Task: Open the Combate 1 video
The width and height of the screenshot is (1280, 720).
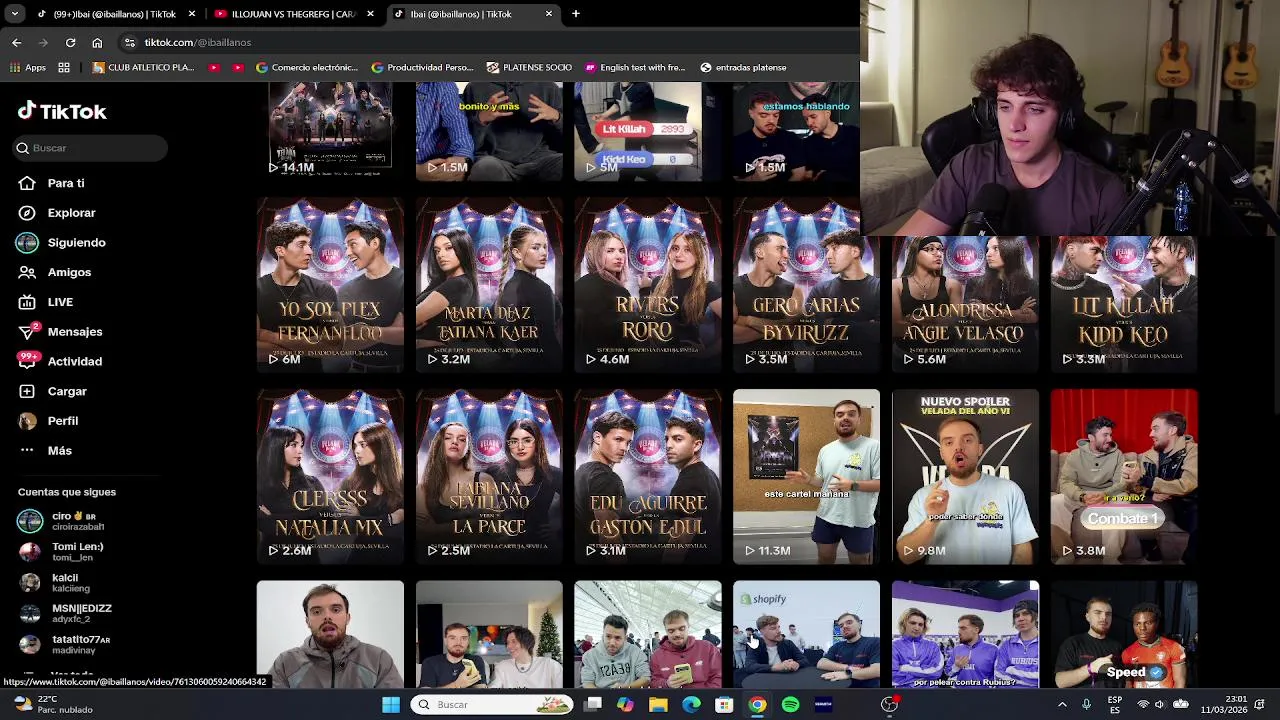Action: point(1124,477)
